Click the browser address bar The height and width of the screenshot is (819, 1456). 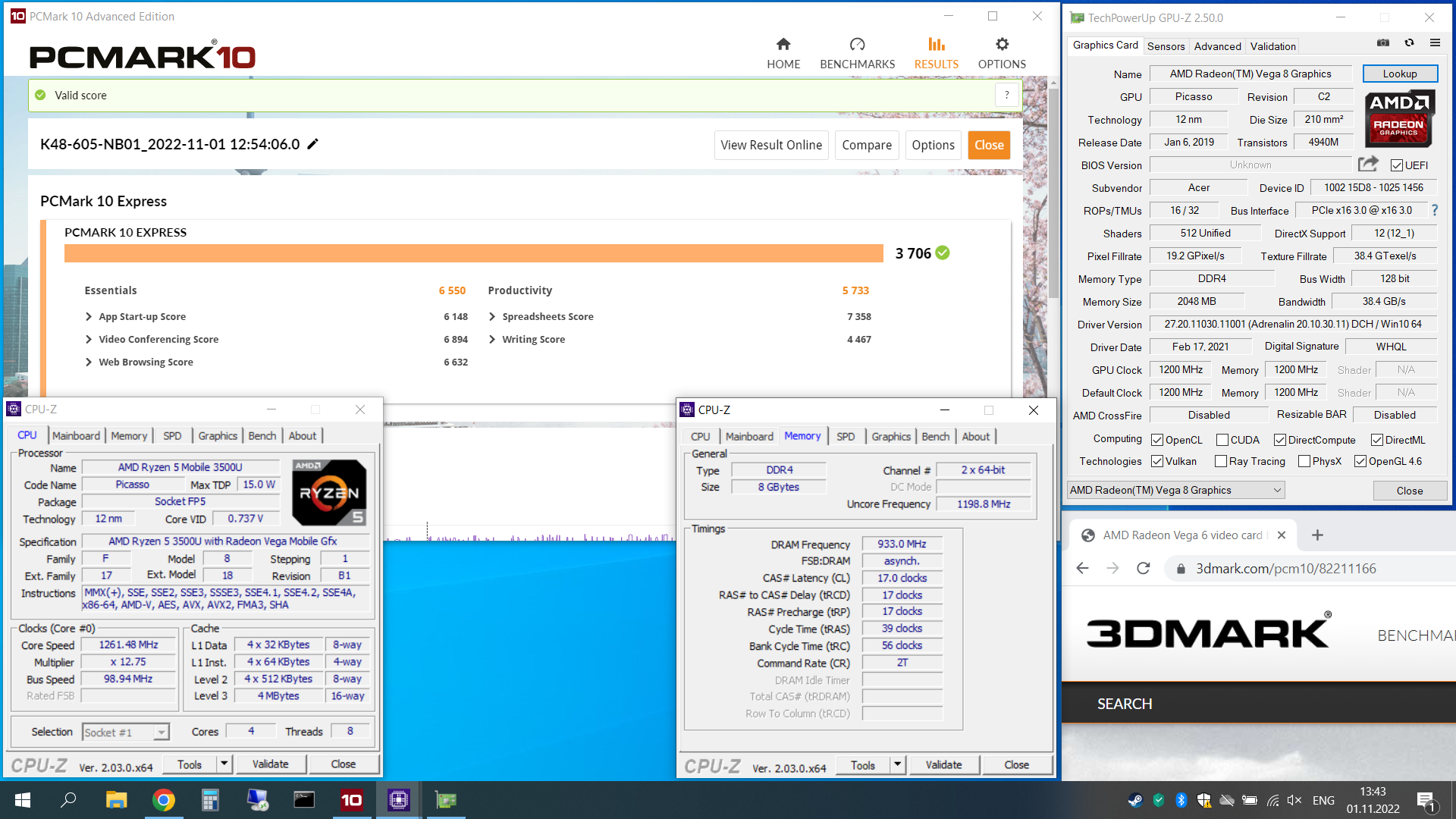[x=1312, y=569]
